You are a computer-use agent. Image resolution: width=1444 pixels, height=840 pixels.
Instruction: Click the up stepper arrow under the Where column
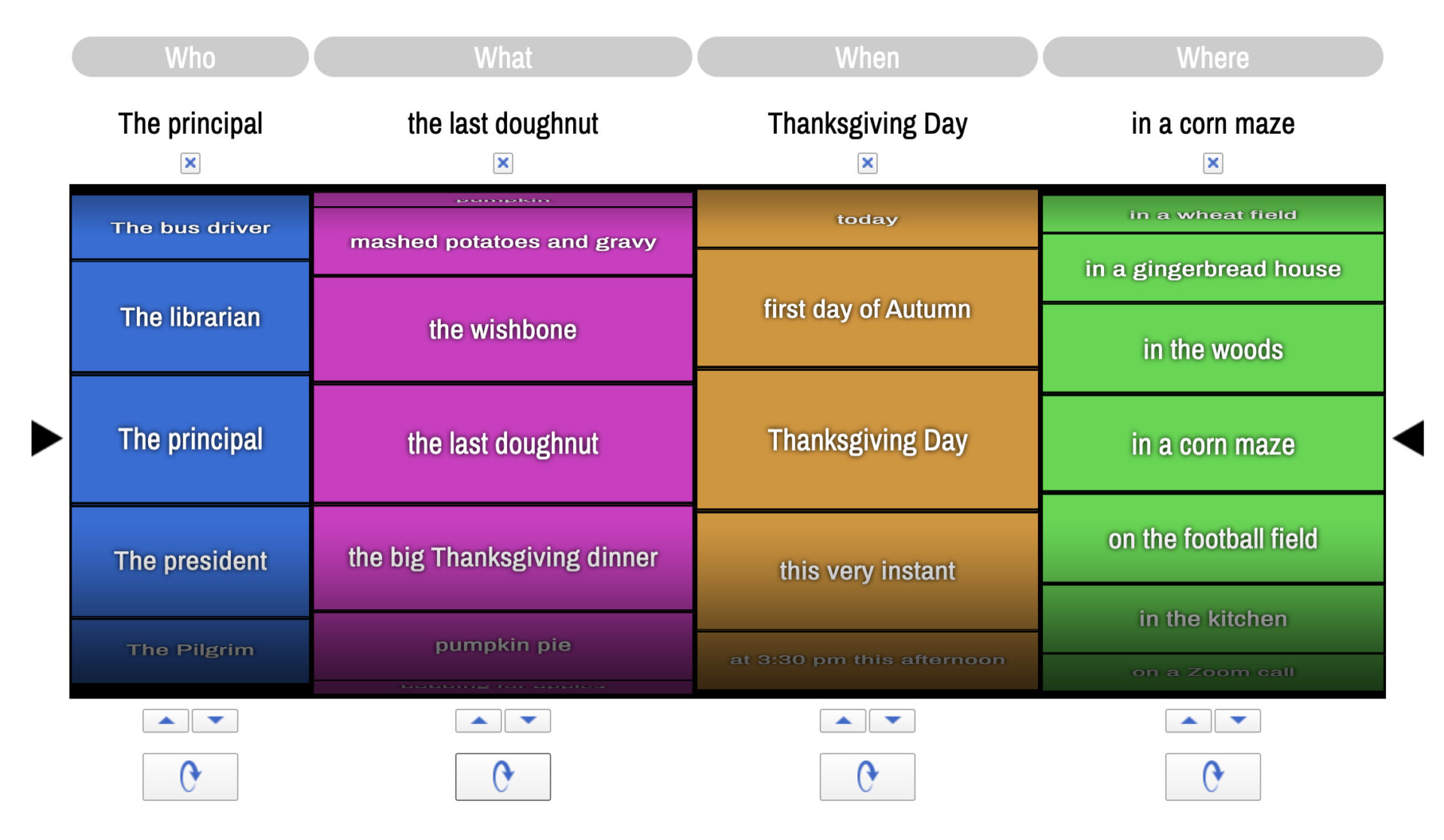[1188, 720]
